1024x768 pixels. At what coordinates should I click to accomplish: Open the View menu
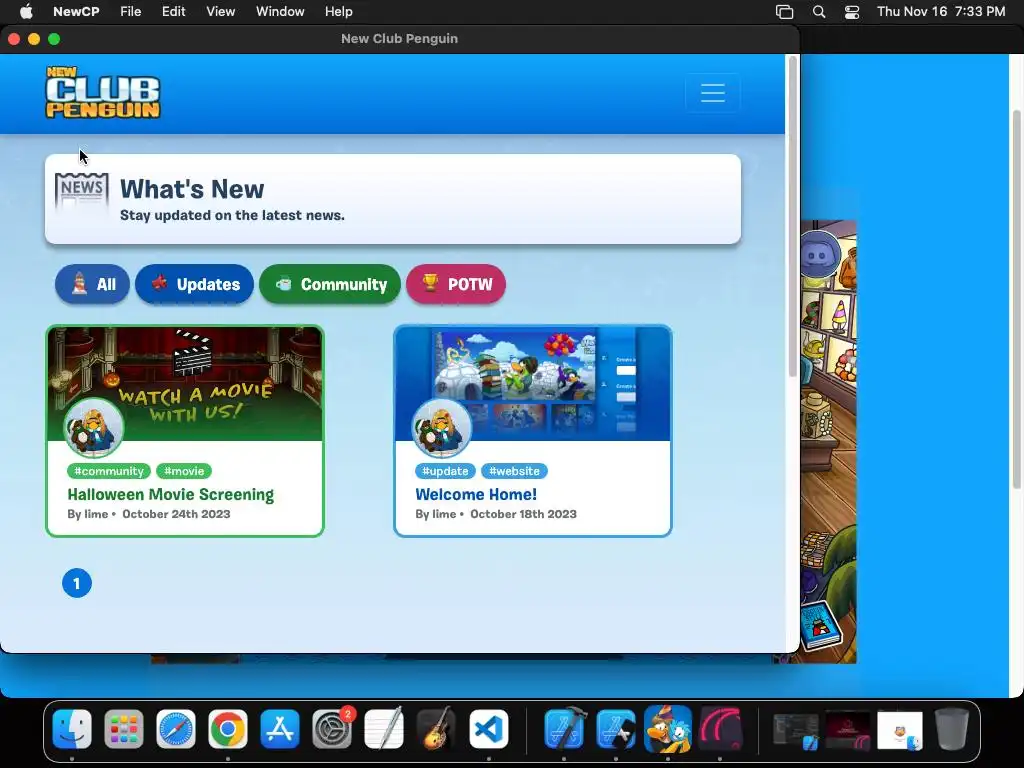pyautogui.click(x=221, y=11)
